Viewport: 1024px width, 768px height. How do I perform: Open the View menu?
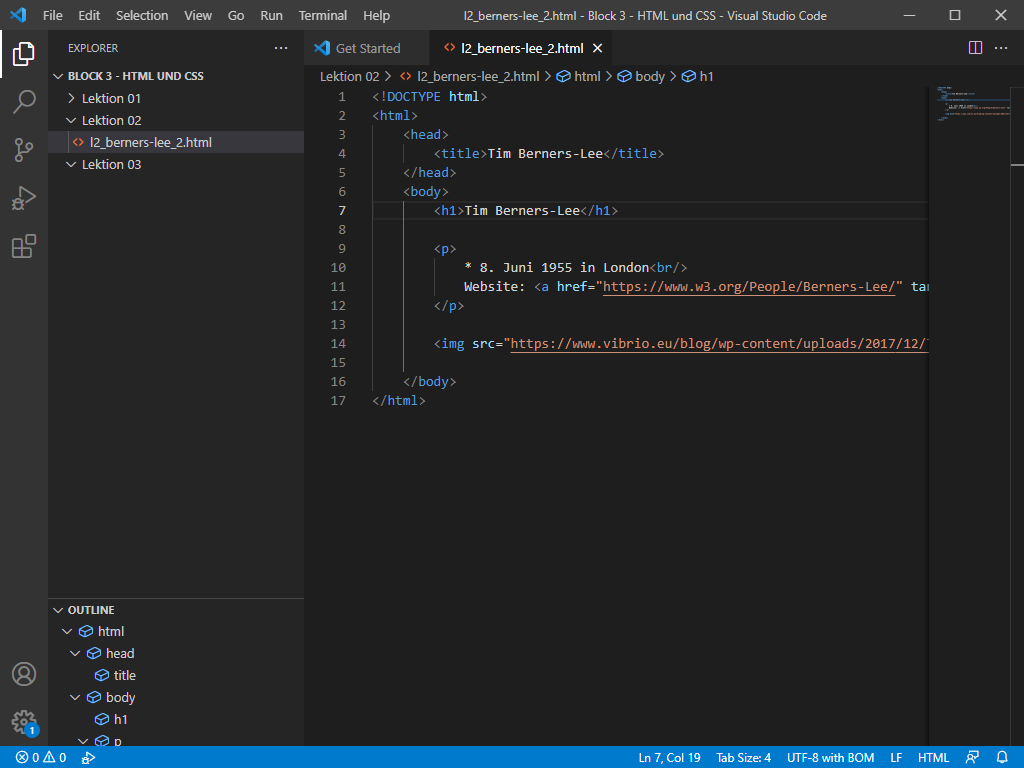(x=198, y=15)
